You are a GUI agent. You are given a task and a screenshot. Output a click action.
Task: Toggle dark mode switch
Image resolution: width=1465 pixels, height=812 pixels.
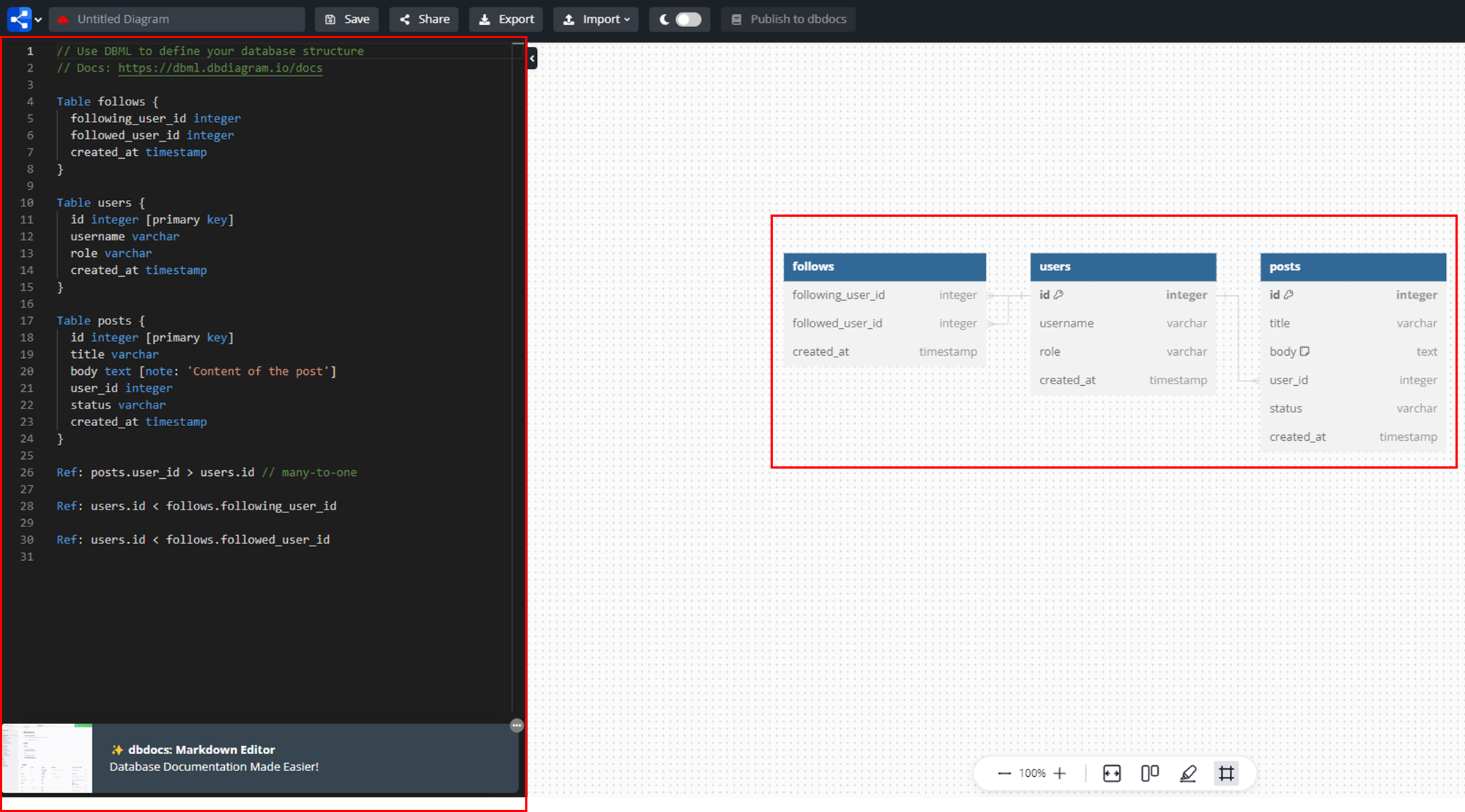[687, 19]
